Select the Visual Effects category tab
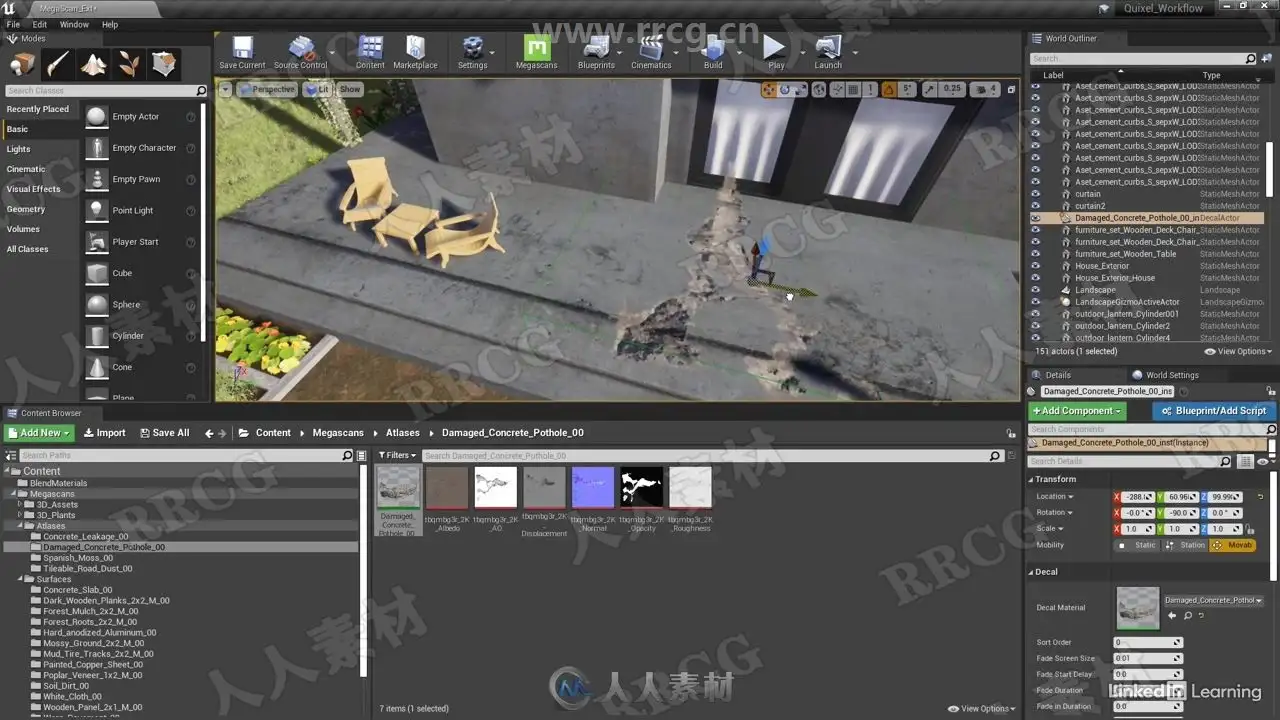The height and width of the screenshot is (720, 1280). point(40,189)
